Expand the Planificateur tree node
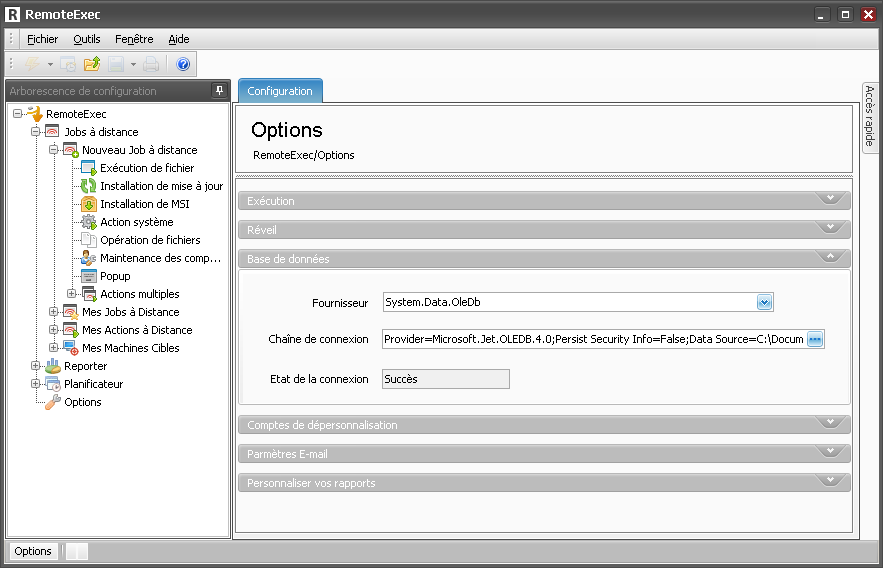Viewport: 883px width, 568px height. (x=35, y=384)
